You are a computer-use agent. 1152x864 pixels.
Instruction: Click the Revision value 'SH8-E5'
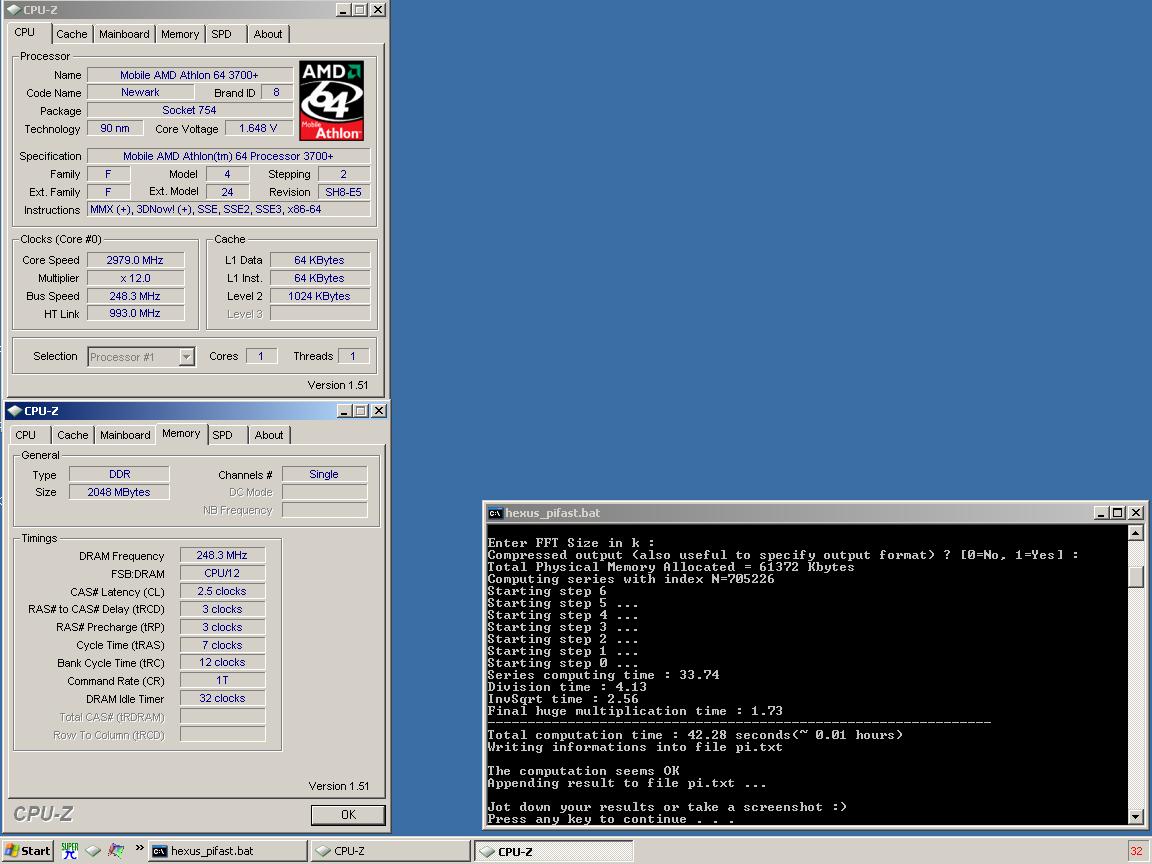(344, 192)
